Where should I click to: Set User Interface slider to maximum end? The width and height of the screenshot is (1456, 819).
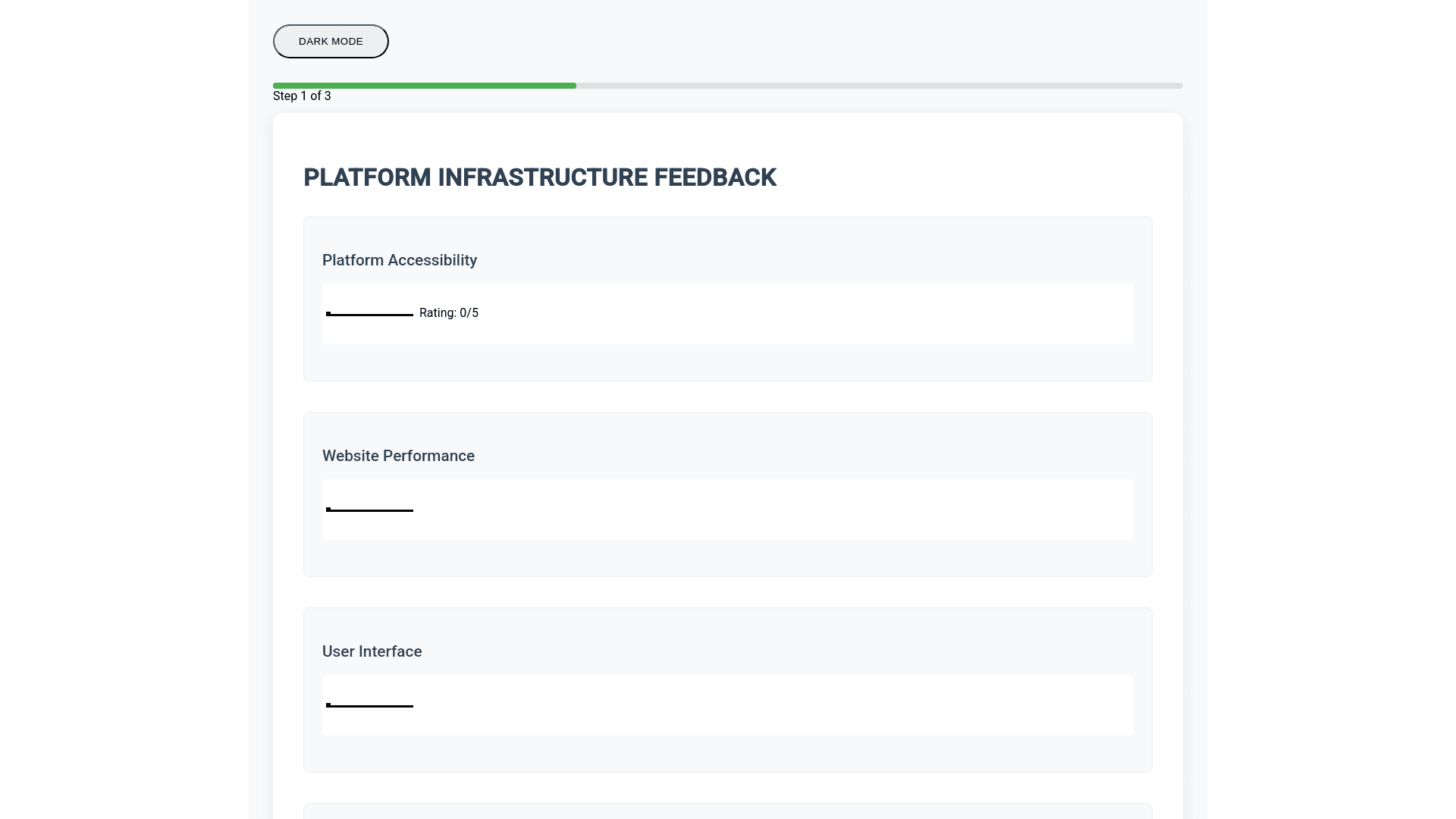(x=412, y=705)
